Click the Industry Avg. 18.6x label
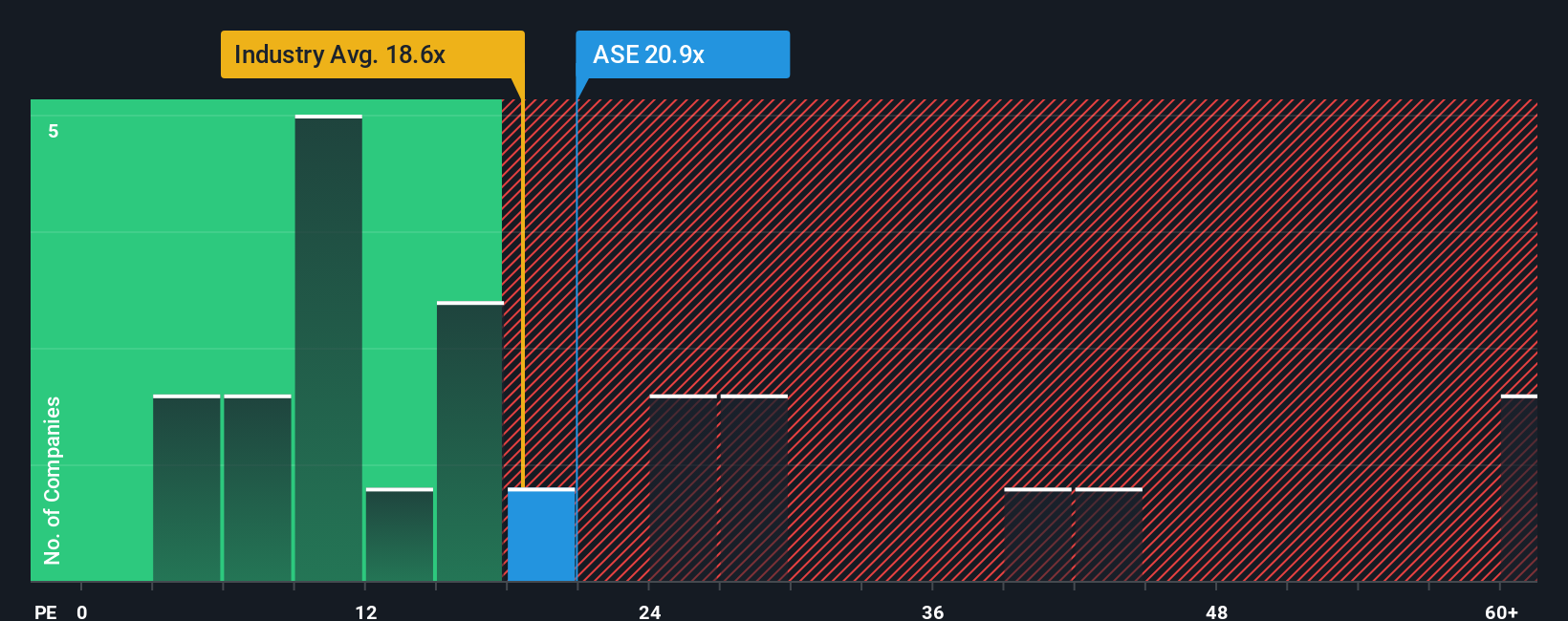This screenshot has width=1568, height=621. 373,54
